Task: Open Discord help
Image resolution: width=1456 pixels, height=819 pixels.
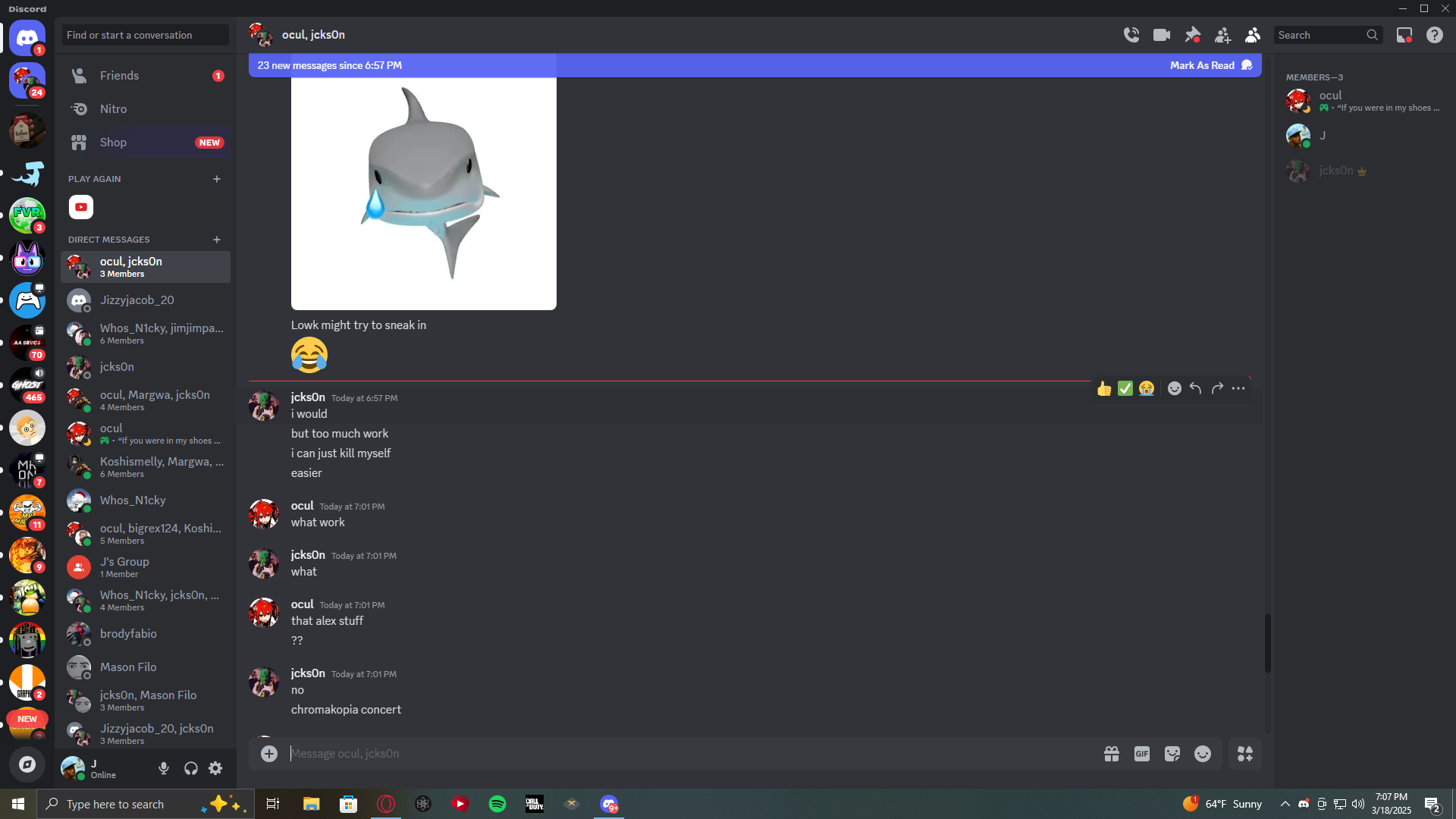Action: pyautogui.click(x=1435, y=35)
